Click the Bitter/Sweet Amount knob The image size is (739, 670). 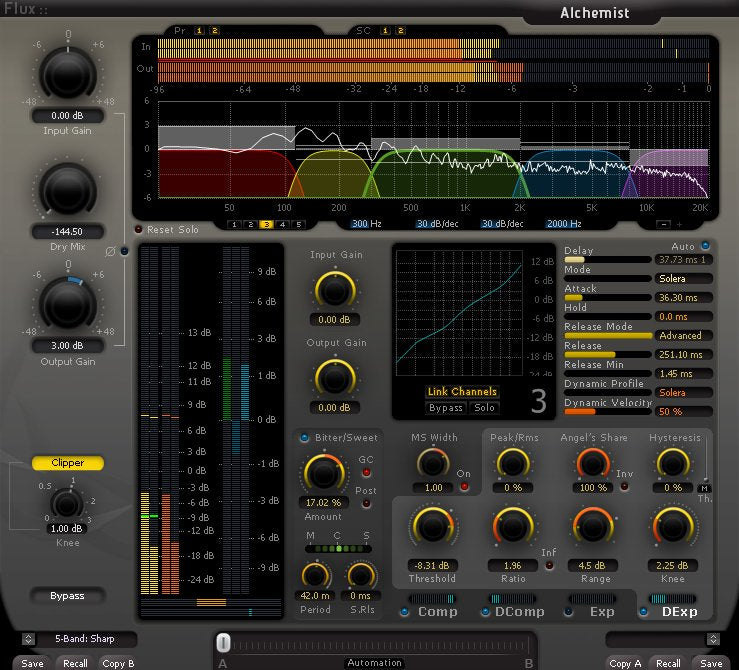coord(323,471)
